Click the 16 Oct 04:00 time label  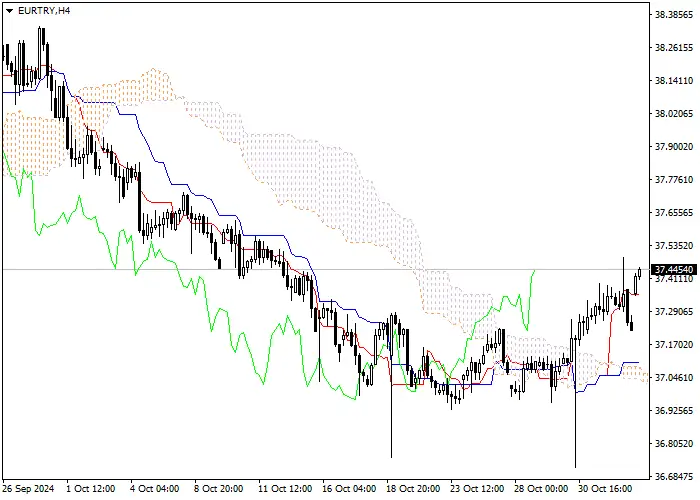pos(349,489)
